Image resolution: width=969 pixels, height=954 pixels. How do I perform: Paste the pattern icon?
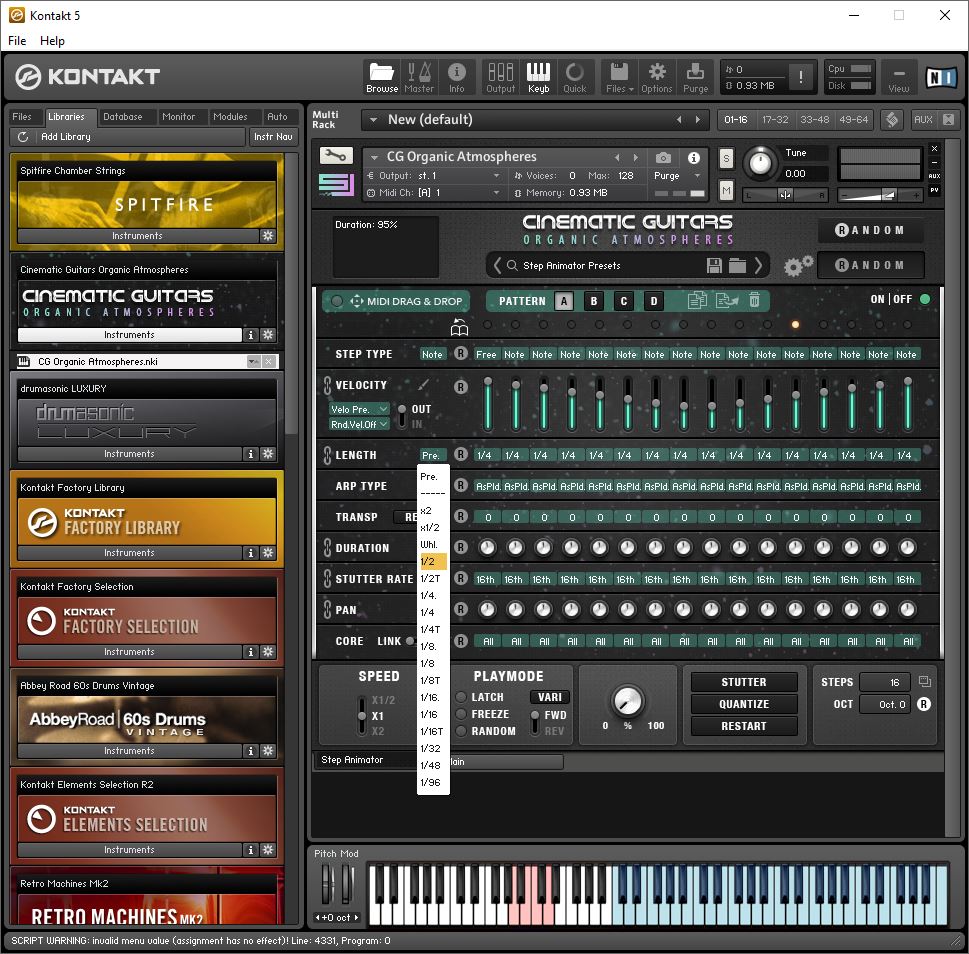[x=727, y=300]
